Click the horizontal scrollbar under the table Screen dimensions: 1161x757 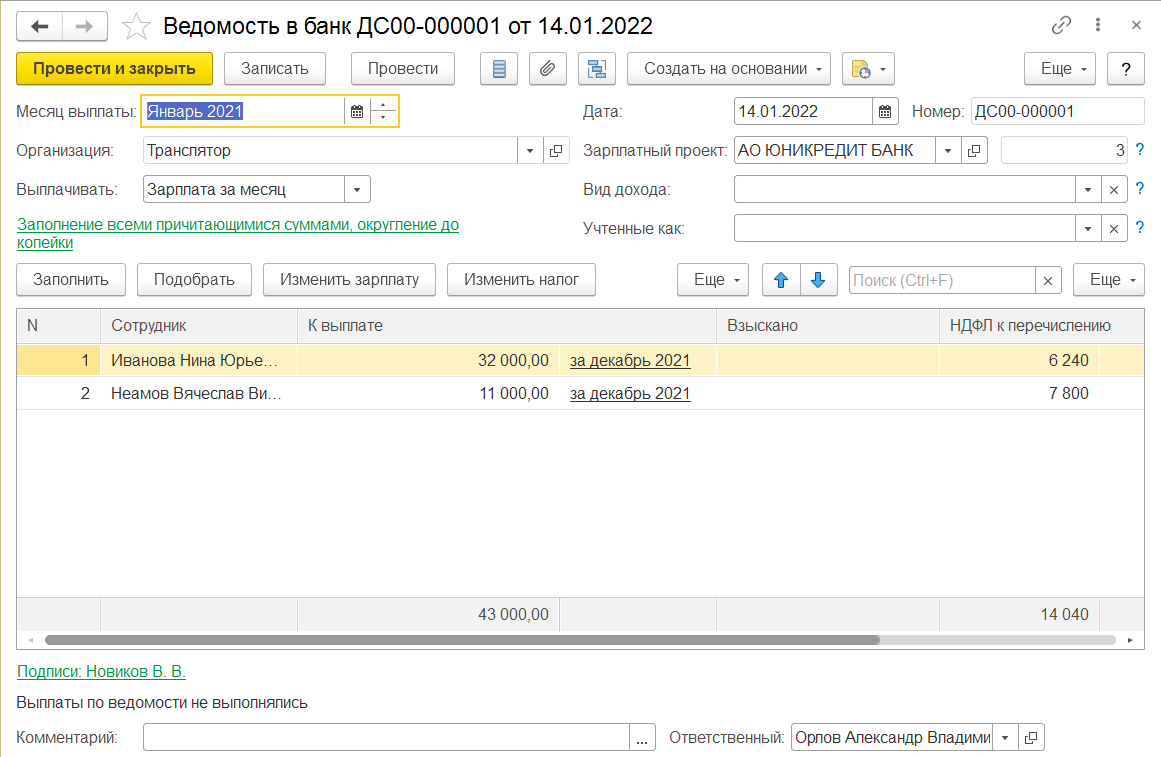pyautogui.click(x=460, y=640)
